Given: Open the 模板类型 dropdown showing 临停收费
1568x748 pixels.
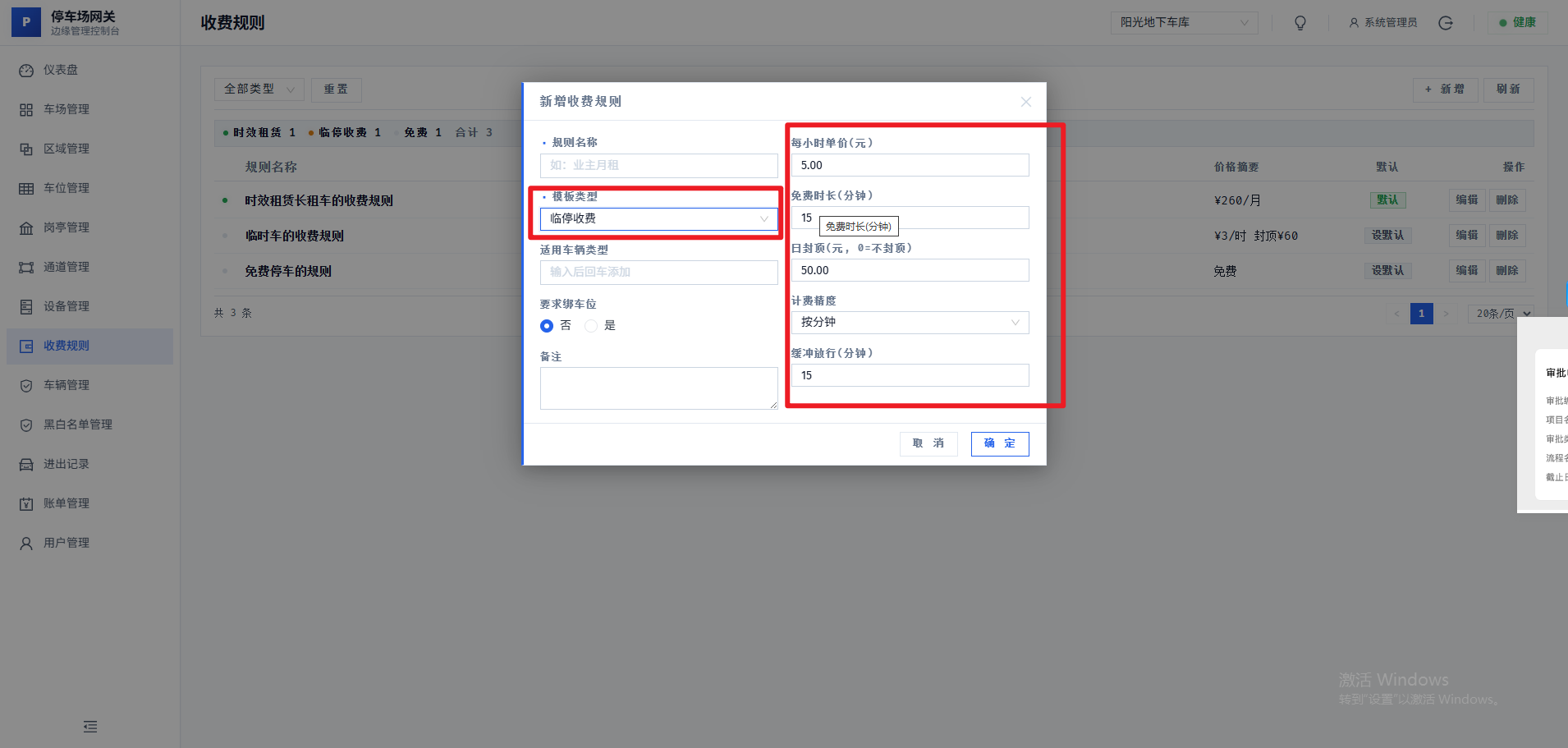Looking at the screenshot, I should (x=658, y=218).
